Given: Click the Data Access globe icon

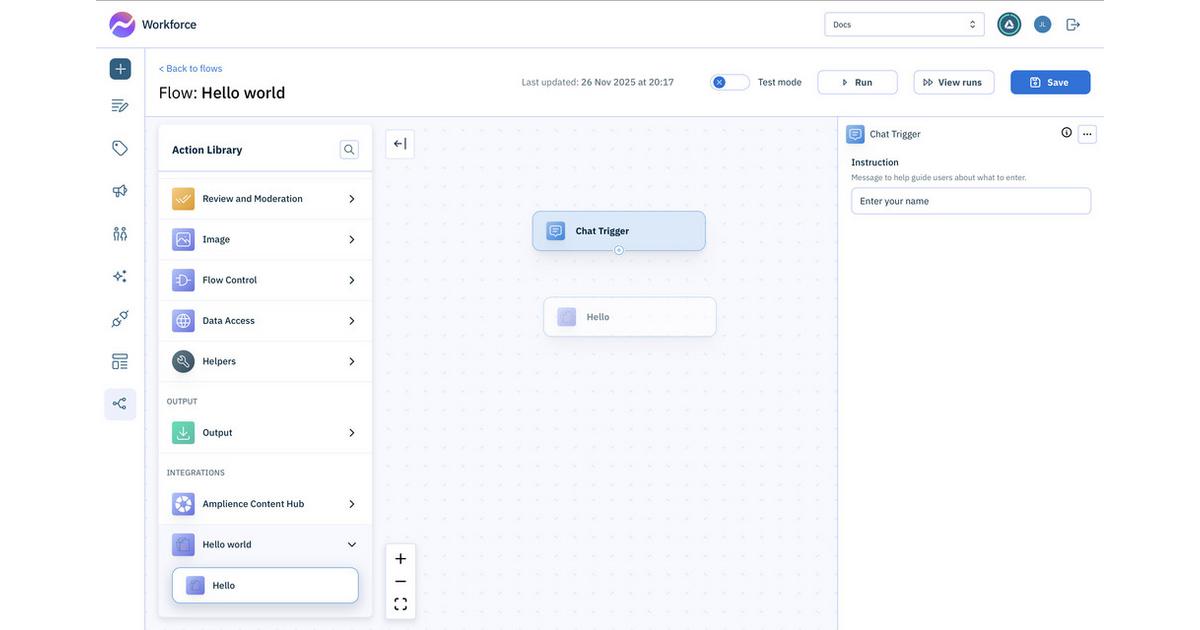Looking at the screenshot, I should (183, 321).
